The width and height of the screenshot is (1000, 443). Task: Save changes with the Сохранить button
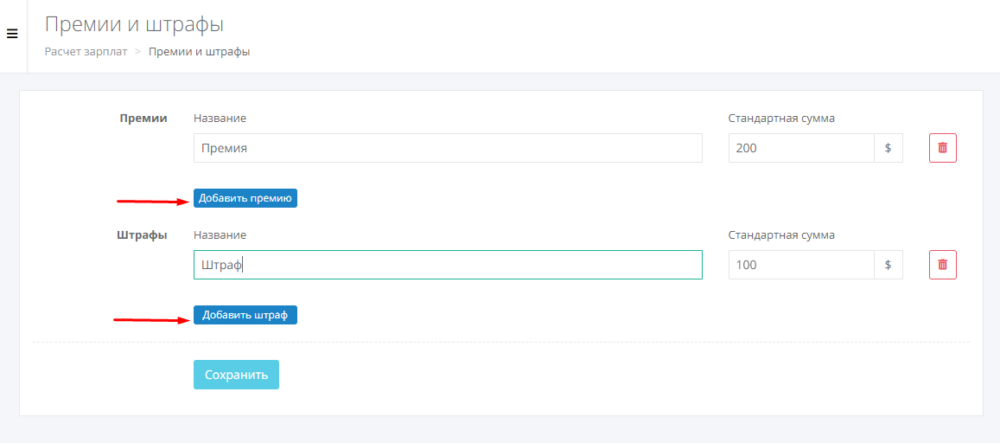(x=236, y=375)
